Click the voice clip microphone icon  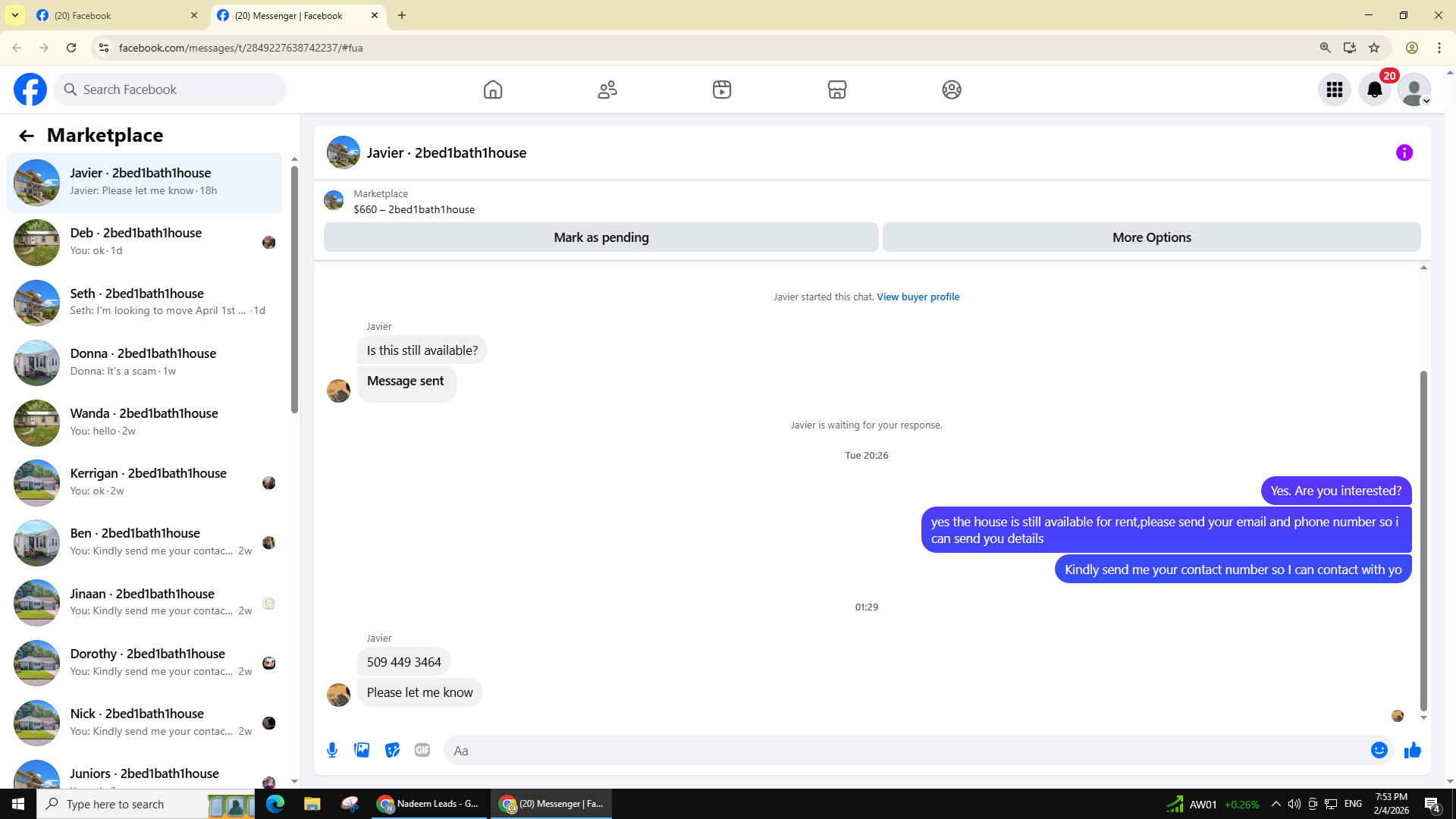coord(332,750)
